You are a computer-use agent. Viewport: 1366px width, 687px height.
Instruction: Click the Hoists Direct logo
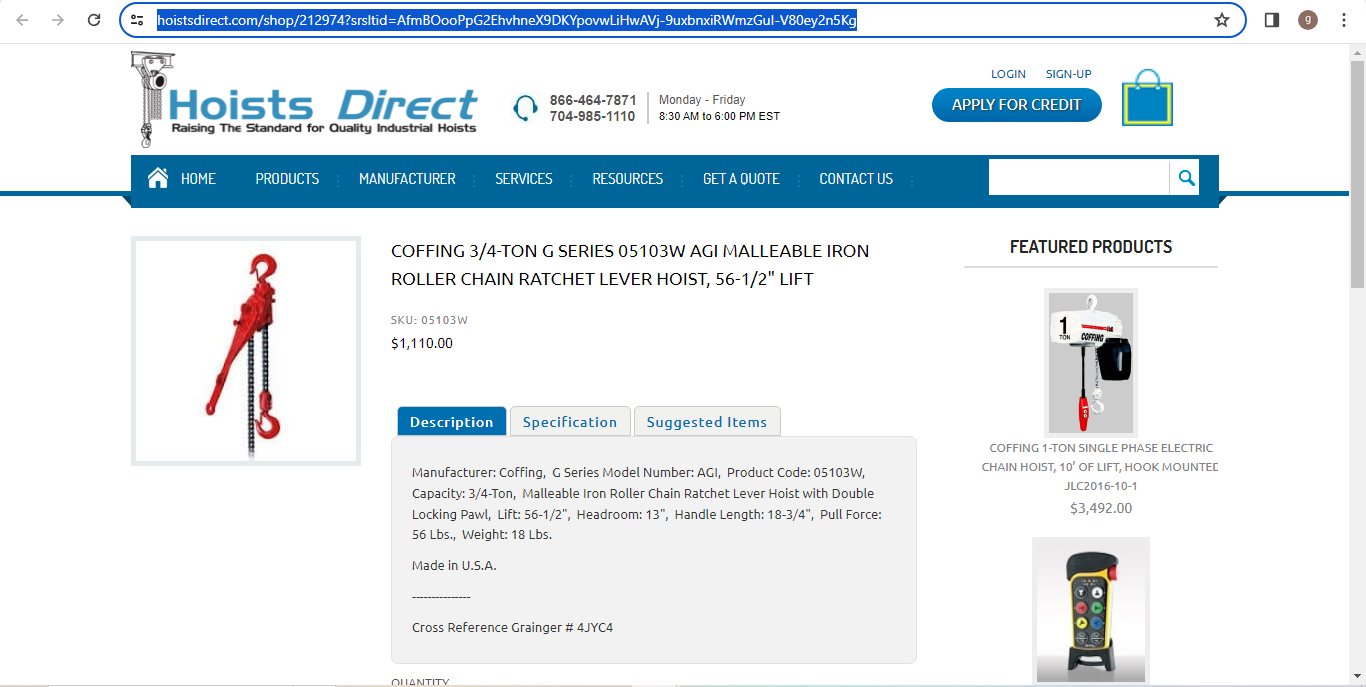pos(304,100)
